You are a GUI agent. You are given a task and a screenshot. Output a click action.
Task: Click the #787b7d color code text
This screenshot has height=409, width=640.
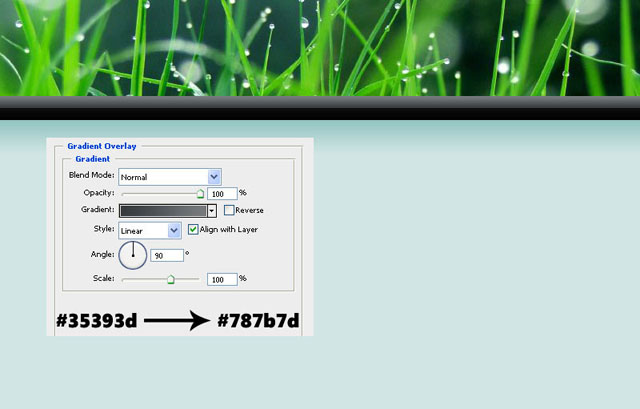click(258, 321)
